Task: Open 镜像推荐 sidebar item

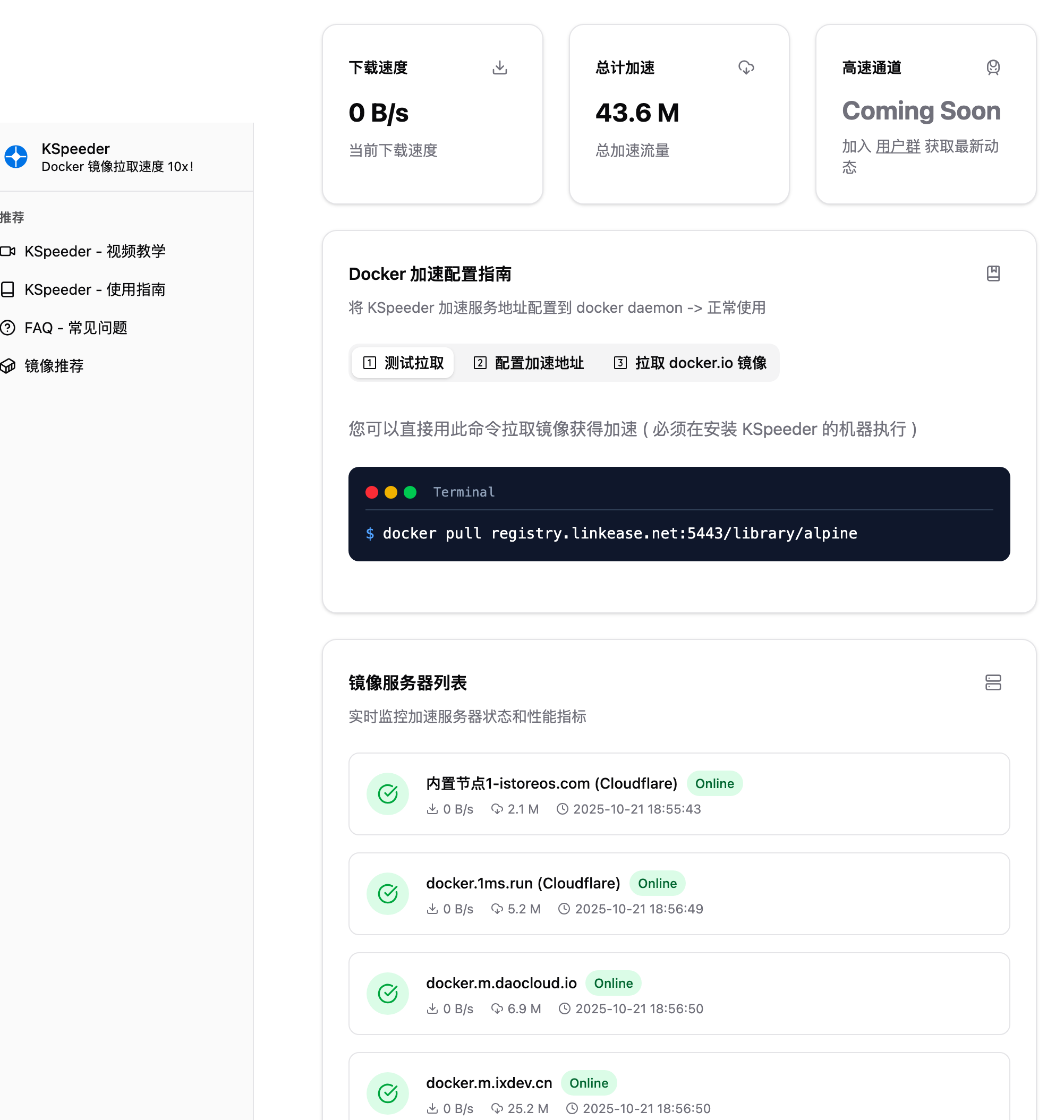Action: pyautogui.click(x=54, y=366)
